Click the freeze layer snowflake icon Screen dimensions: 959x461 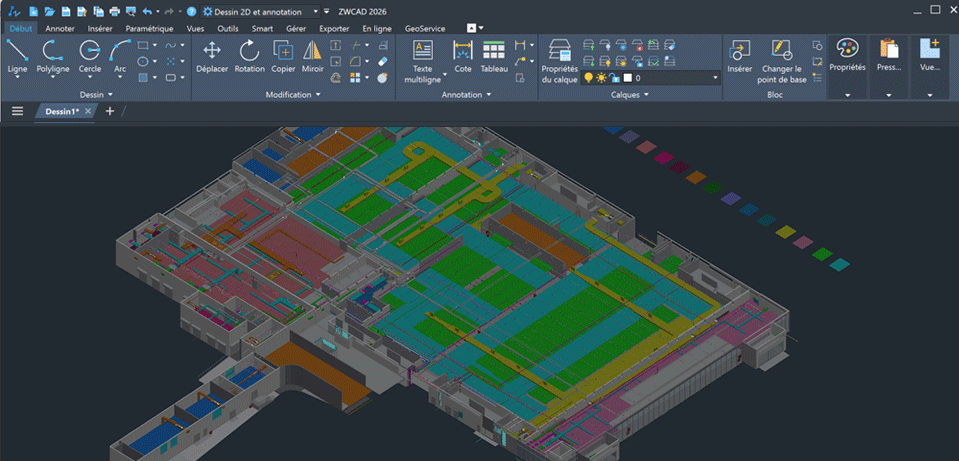coord(621,45)
